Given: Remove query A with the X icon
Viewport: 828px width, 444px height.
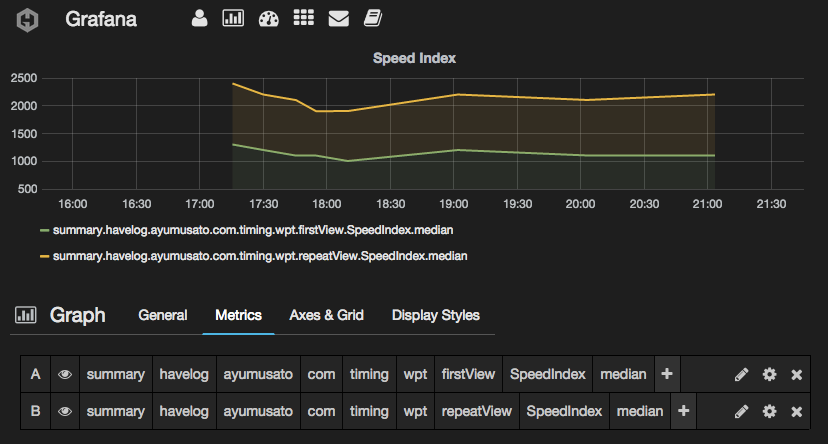Looking at the screenshot, I should [x=797, y=375].
